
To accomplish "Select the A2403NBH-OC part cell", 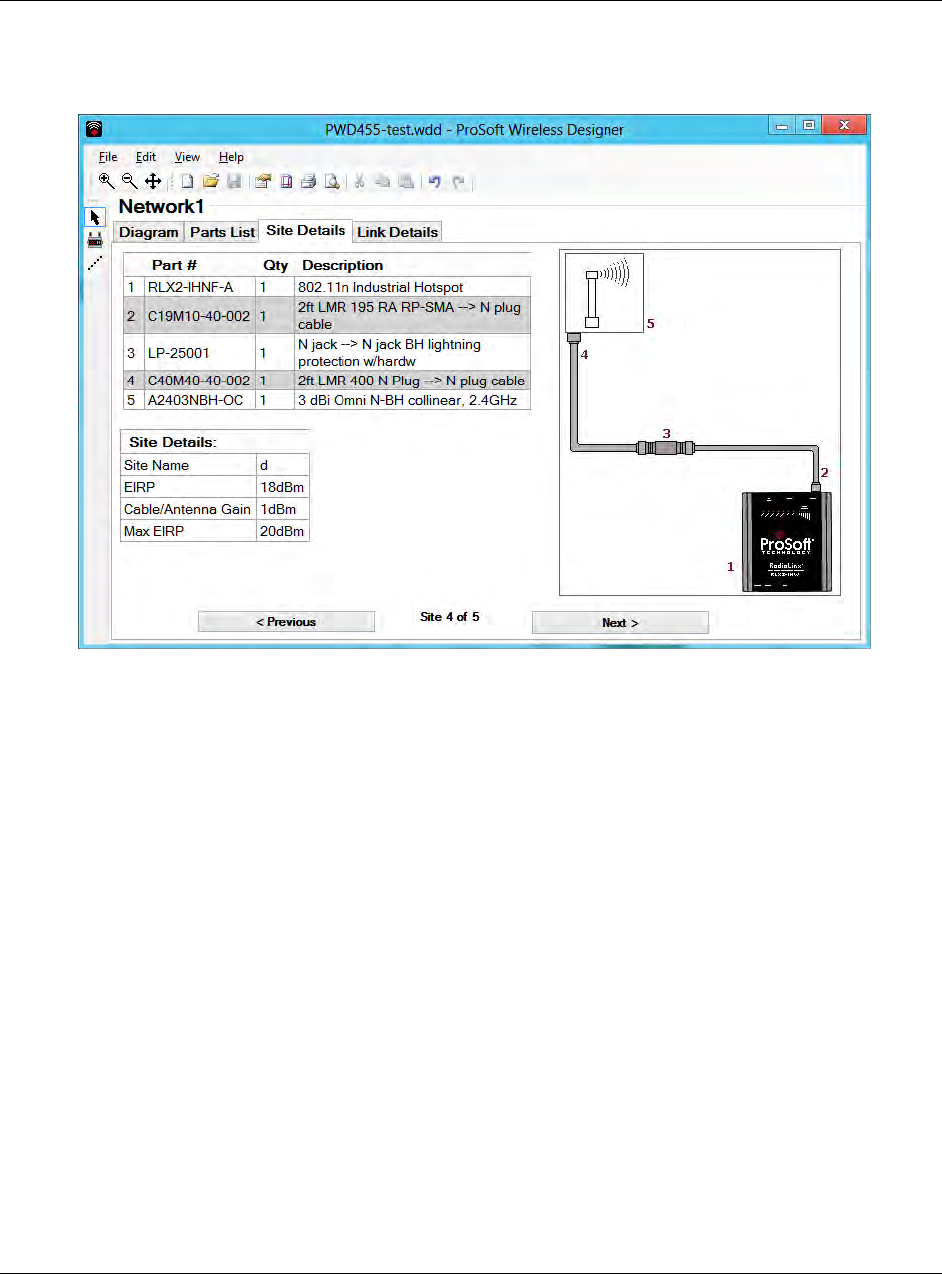I will pos(200,400).
